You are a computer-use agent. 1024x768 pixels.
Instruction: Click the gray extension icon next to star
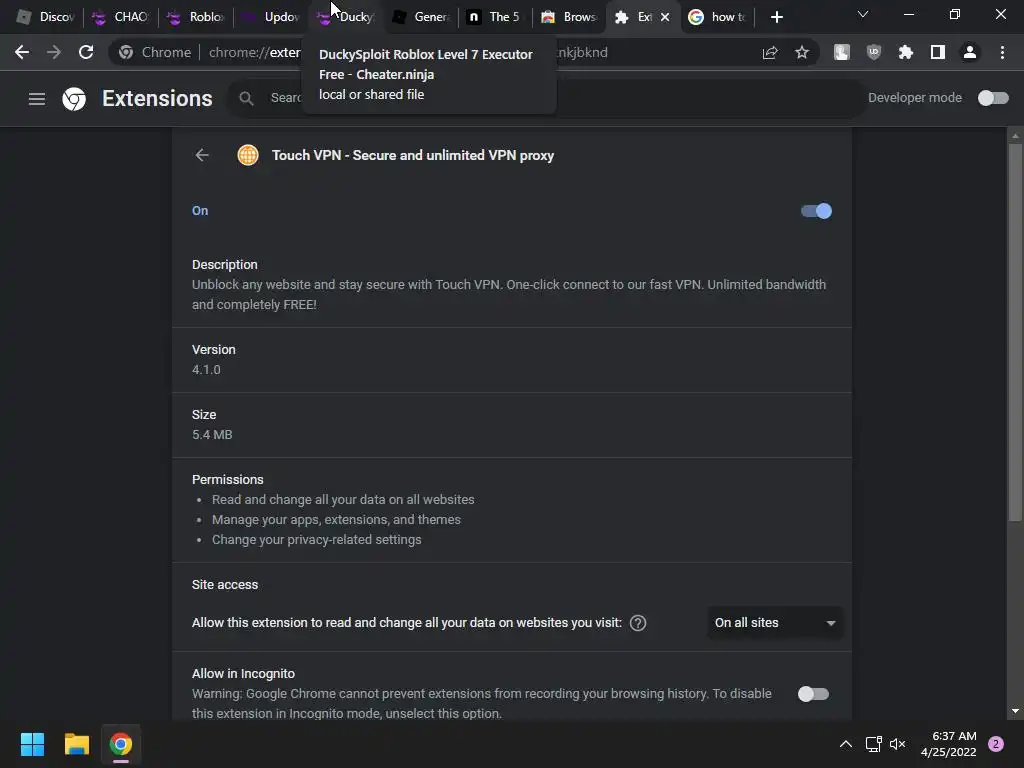click(x=842, y=52)
